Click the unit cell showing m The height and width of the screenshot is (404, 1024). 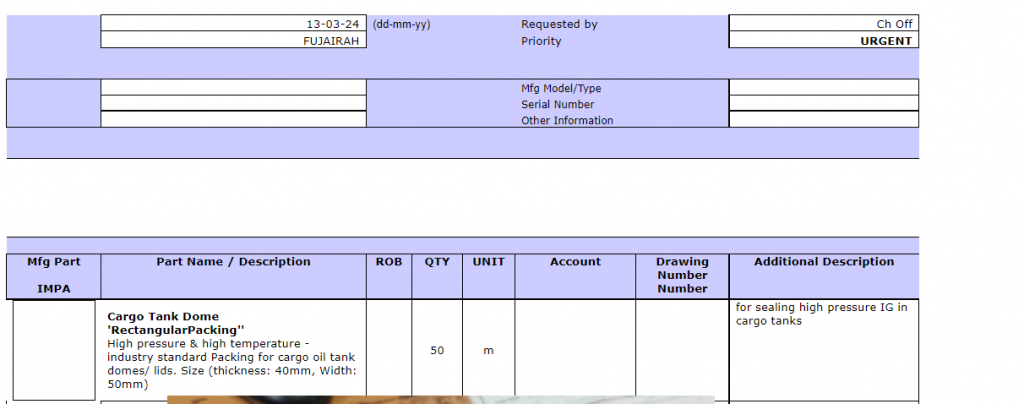pyautogui.click(x=489, y=351)
